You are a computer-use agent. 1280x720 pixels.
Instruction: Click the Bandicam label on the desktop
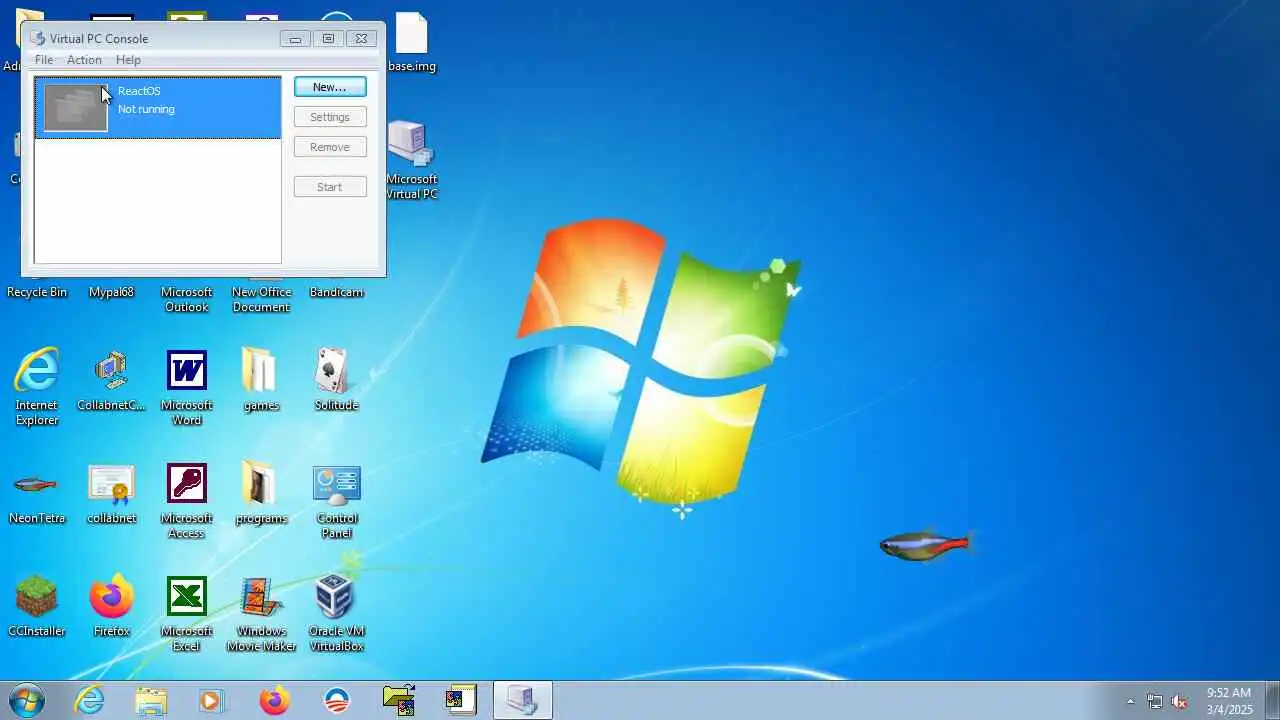336,293
